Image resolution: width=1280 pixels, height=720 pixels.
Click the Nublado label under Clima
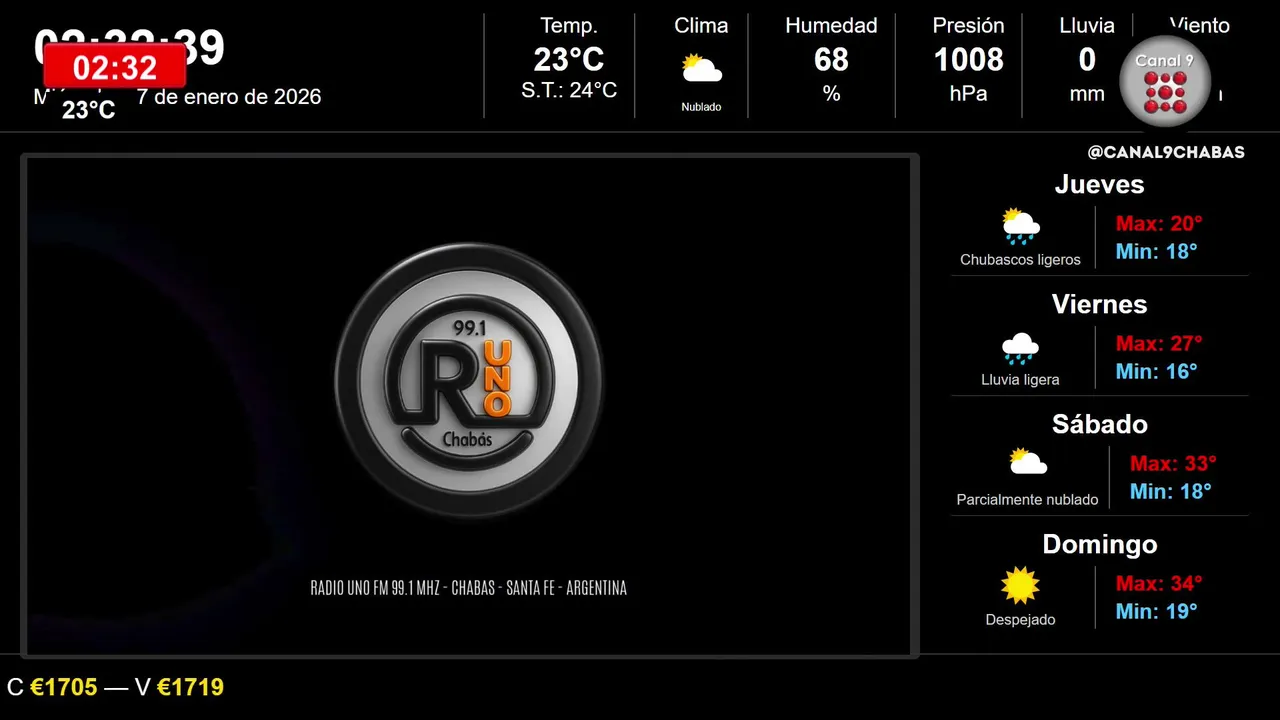pos(701,107)
